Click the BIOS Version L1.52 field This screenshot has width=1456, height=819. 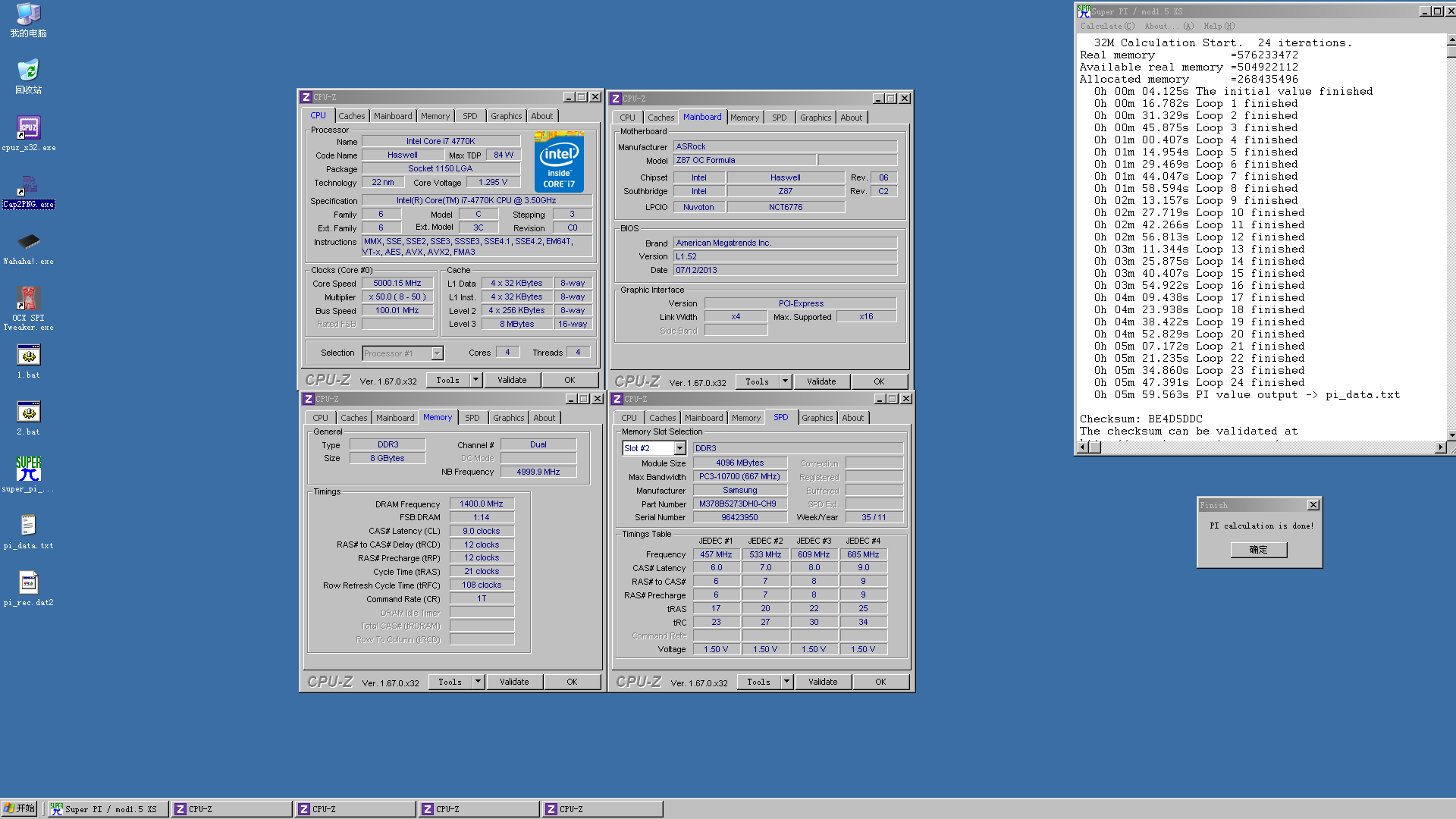click(x=784, y=256)
